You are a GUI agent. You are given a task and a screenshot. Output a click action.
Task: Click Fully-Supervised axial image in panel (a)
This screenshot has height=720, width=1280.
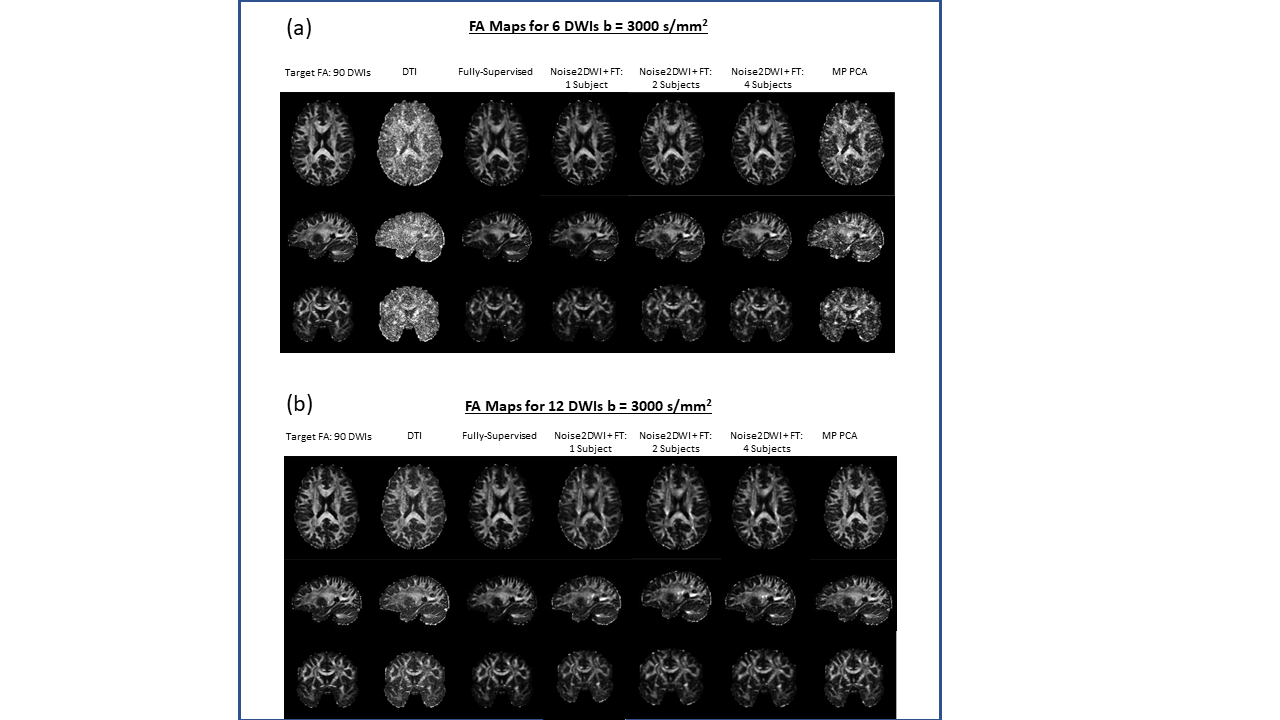point(497,143)
